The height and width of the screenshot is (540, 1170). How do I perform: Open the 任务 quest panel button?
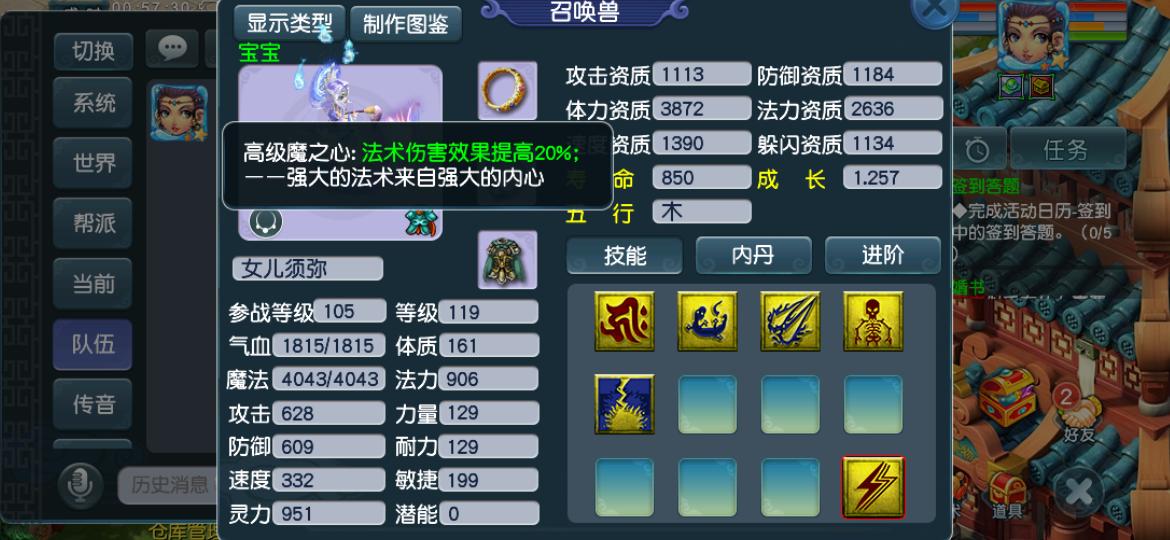pyautogui.click(x=1067, y=150)
